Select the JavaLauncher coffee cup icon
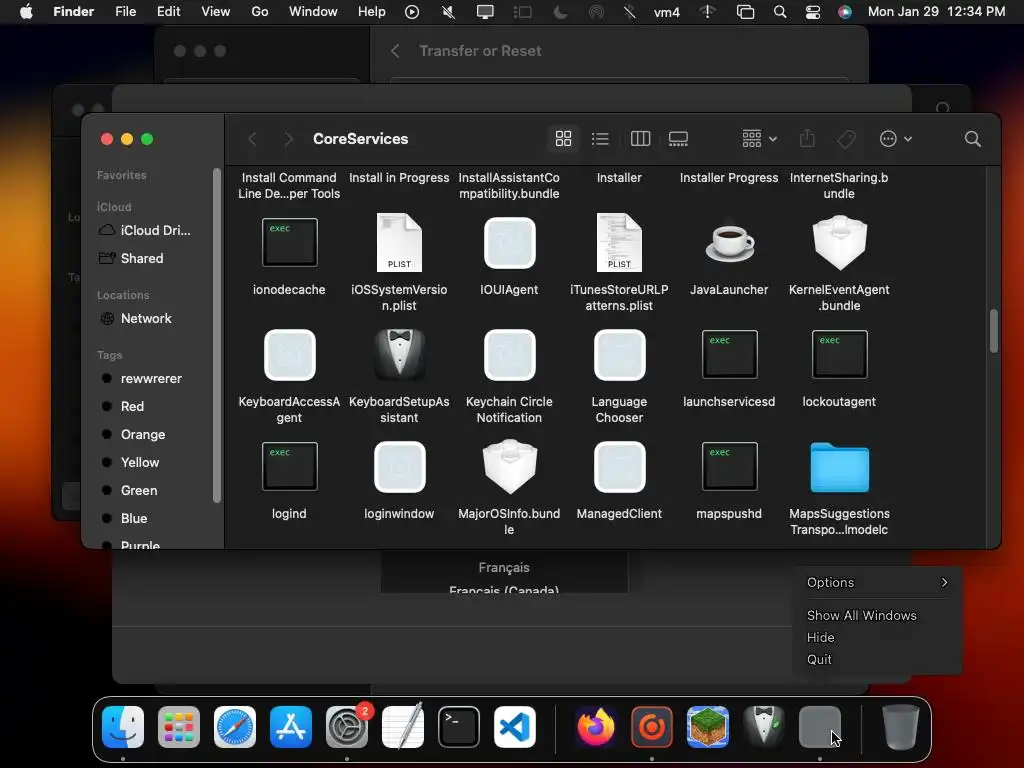 [729, 243]
